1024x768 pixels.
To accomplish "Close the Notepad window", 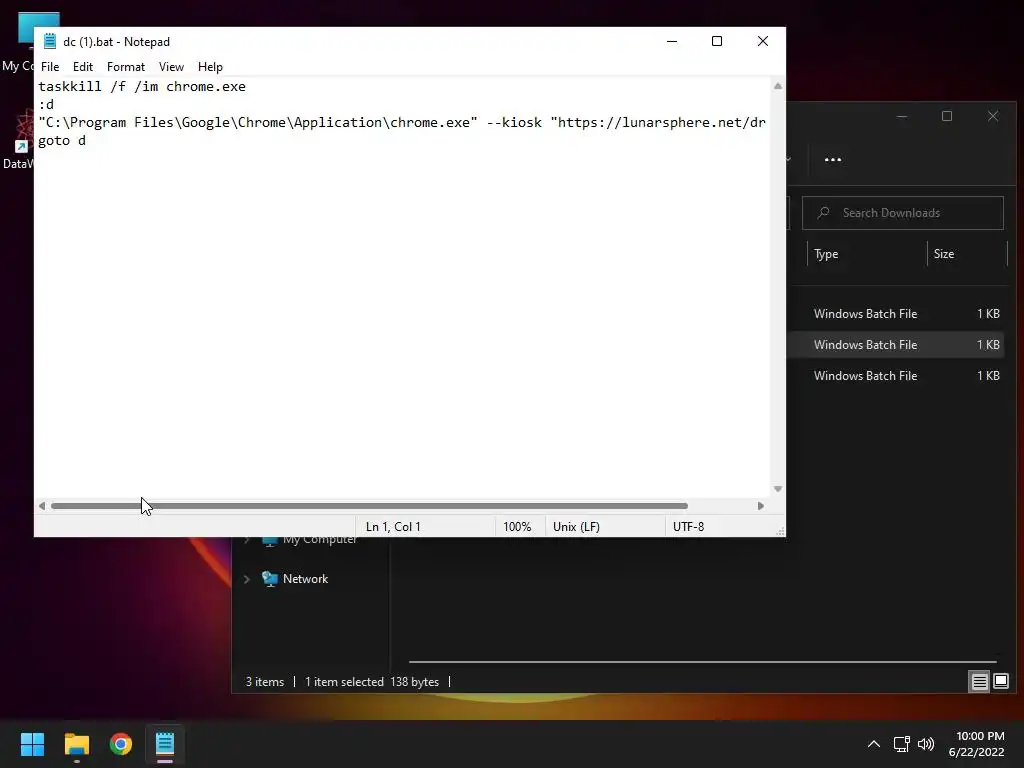I will [763, 41].
